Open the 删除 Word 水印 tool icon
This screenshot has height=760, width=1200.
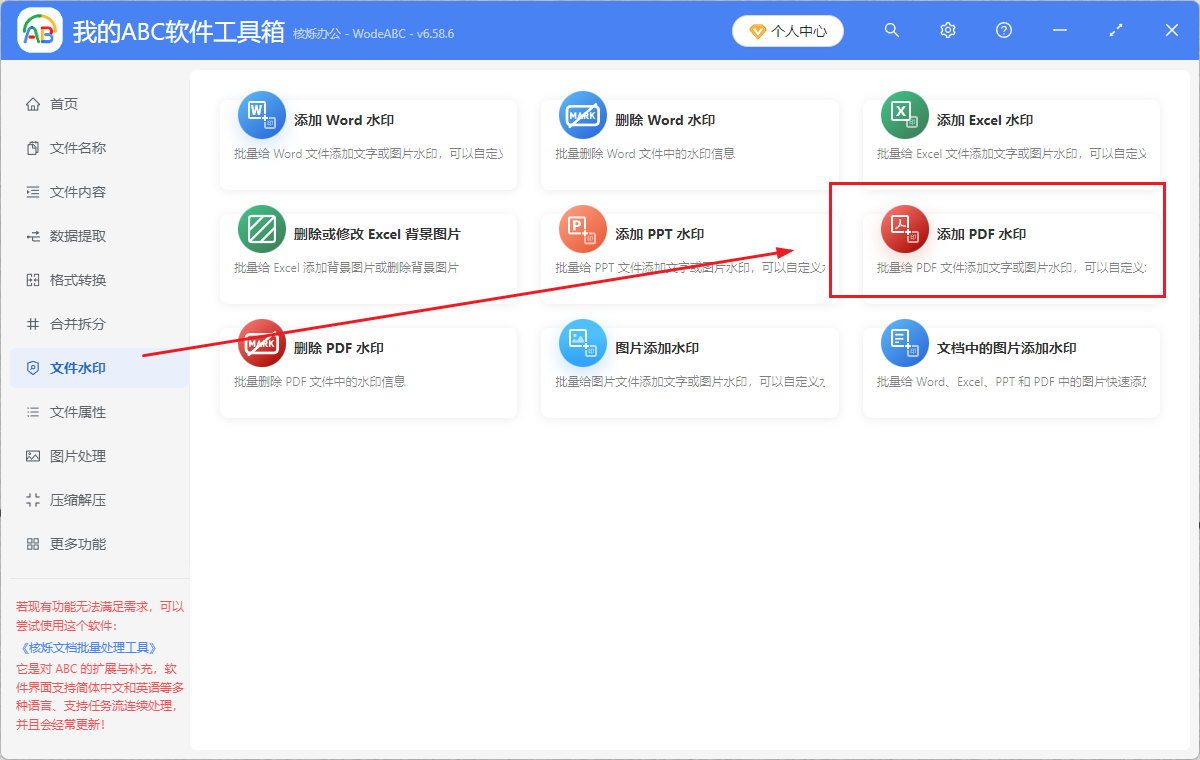point(583,114)
